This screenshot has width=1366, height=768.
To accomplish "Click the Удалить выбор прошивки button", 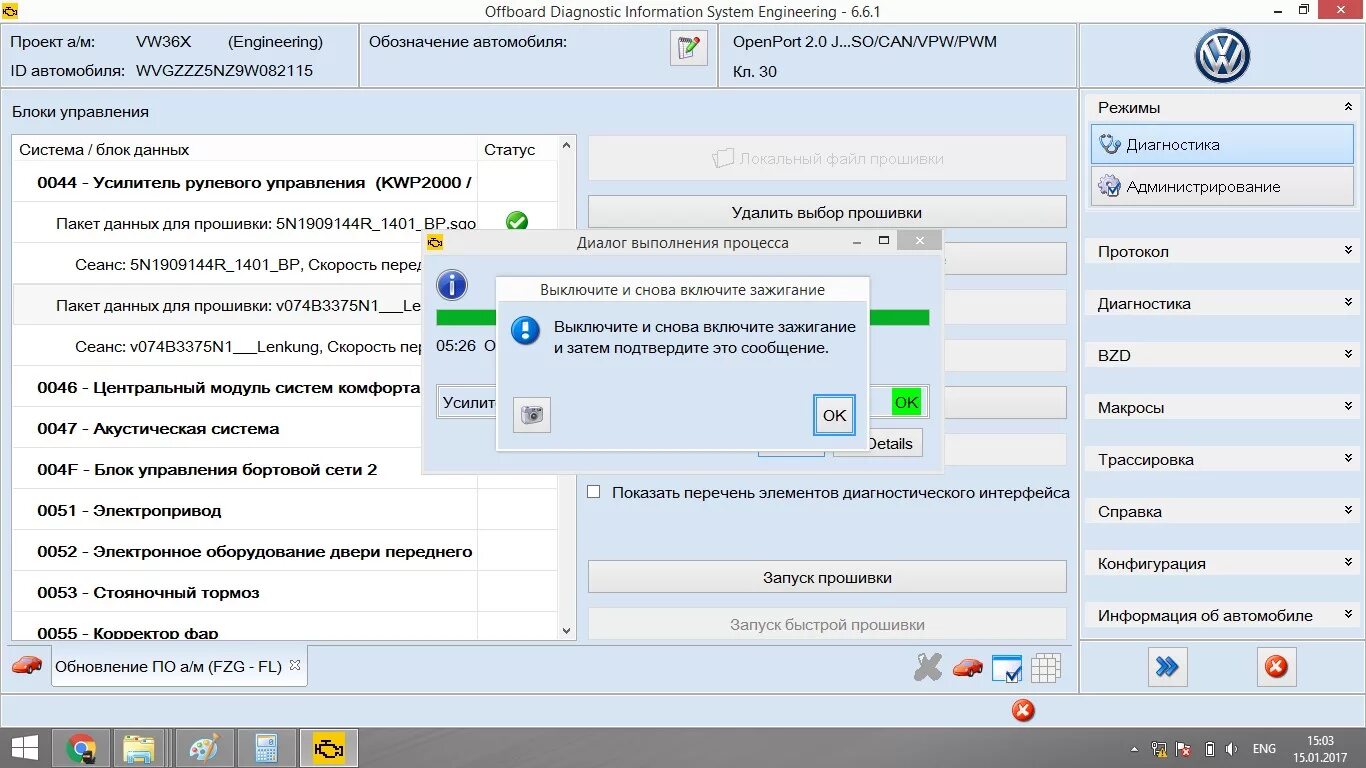I will click(x=827, y=212).
